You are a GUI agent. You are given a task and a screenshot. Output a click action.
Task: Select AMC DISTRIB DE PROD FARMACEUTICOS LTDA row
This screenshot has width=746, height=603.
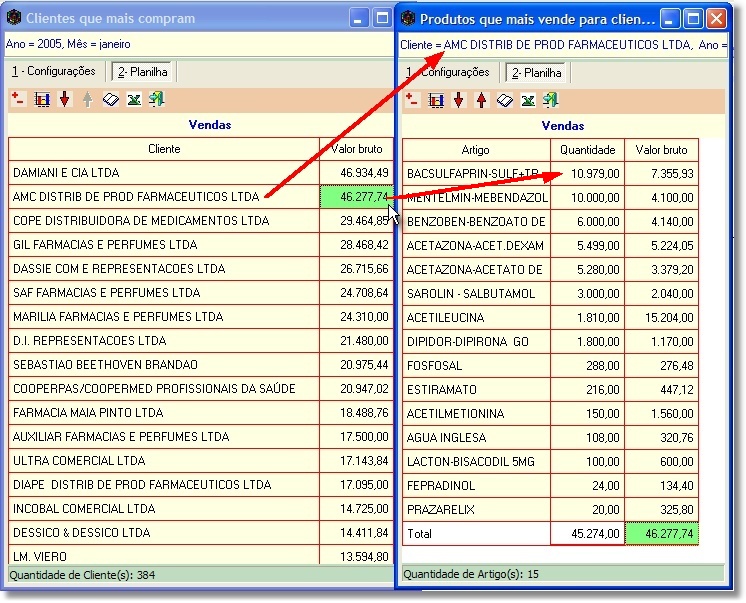[x=164, y=197]
